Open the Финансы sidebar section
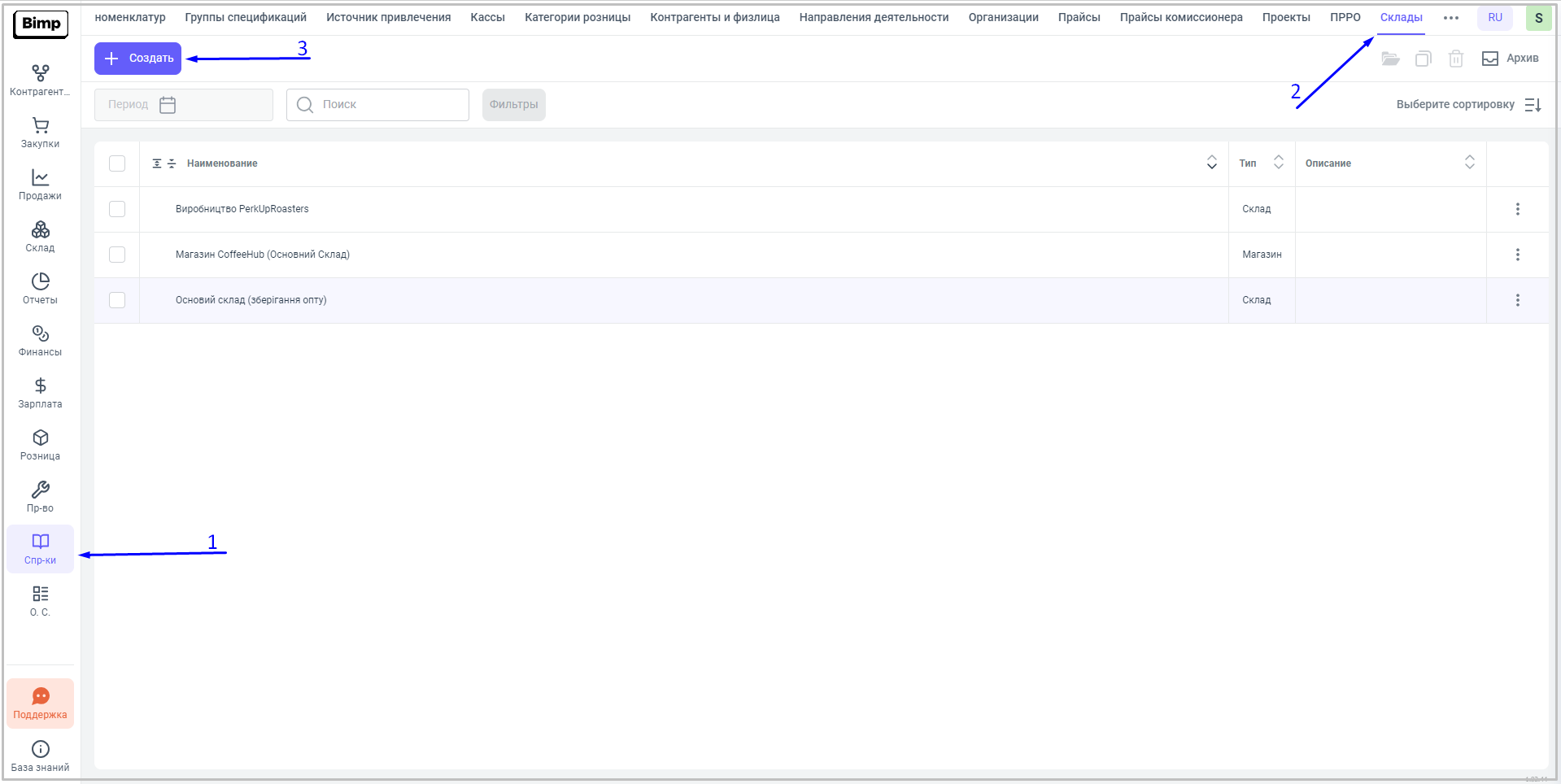The width and height of the screenshot is (1561, 784). pos(40,341)
